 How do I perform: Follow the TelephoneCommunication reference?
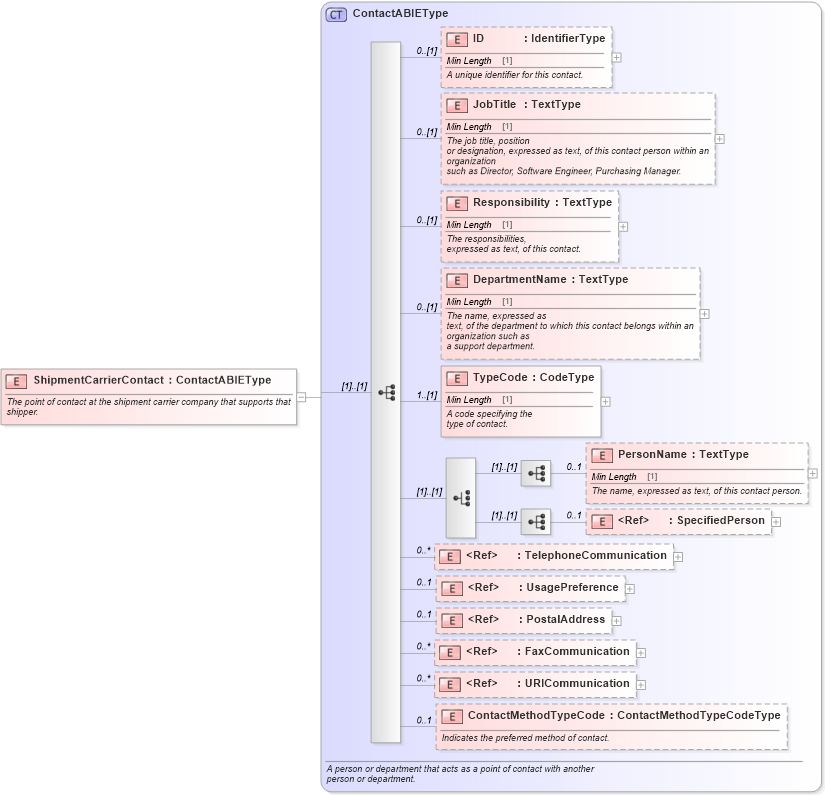click(x=679, y=556)
